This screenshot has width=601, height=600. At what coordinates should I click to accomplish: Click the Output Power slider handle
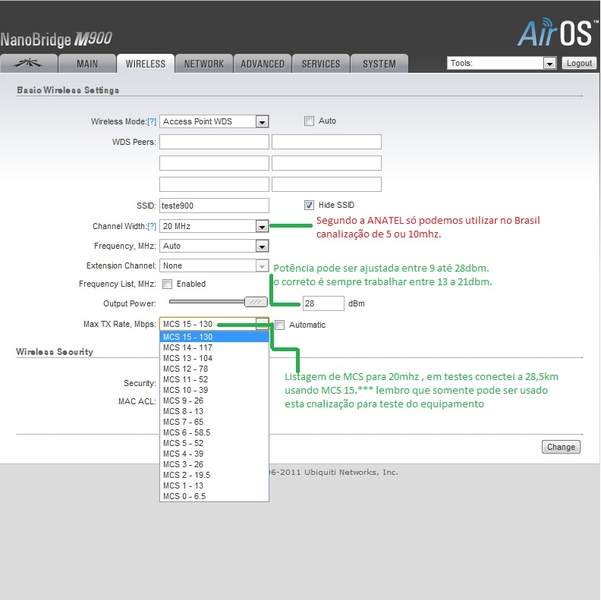(x=256, y=302)
